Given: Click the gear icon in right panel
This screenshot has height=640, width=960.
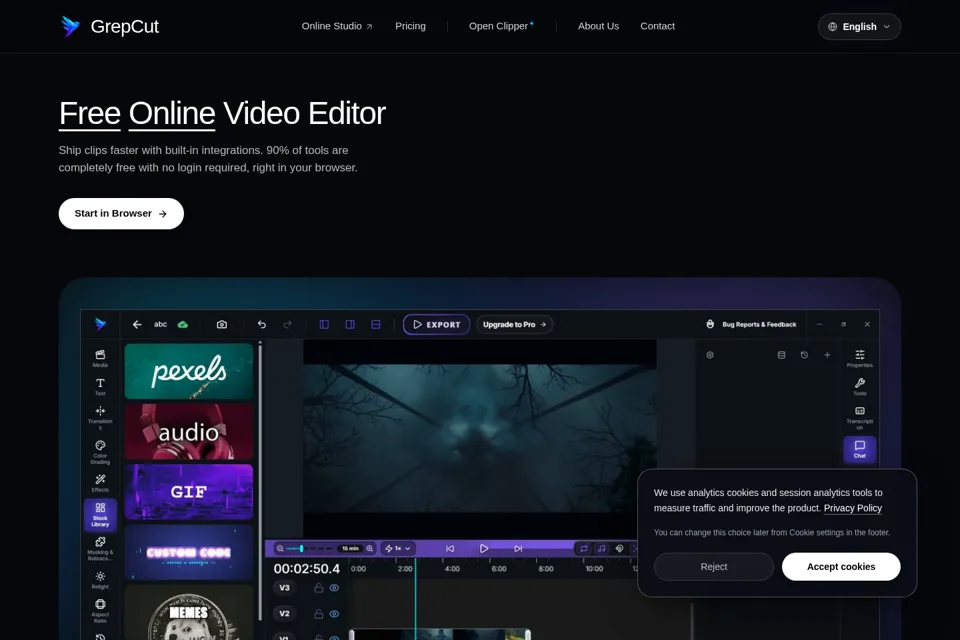Looking at the screenshot, I should coord(710,355).
